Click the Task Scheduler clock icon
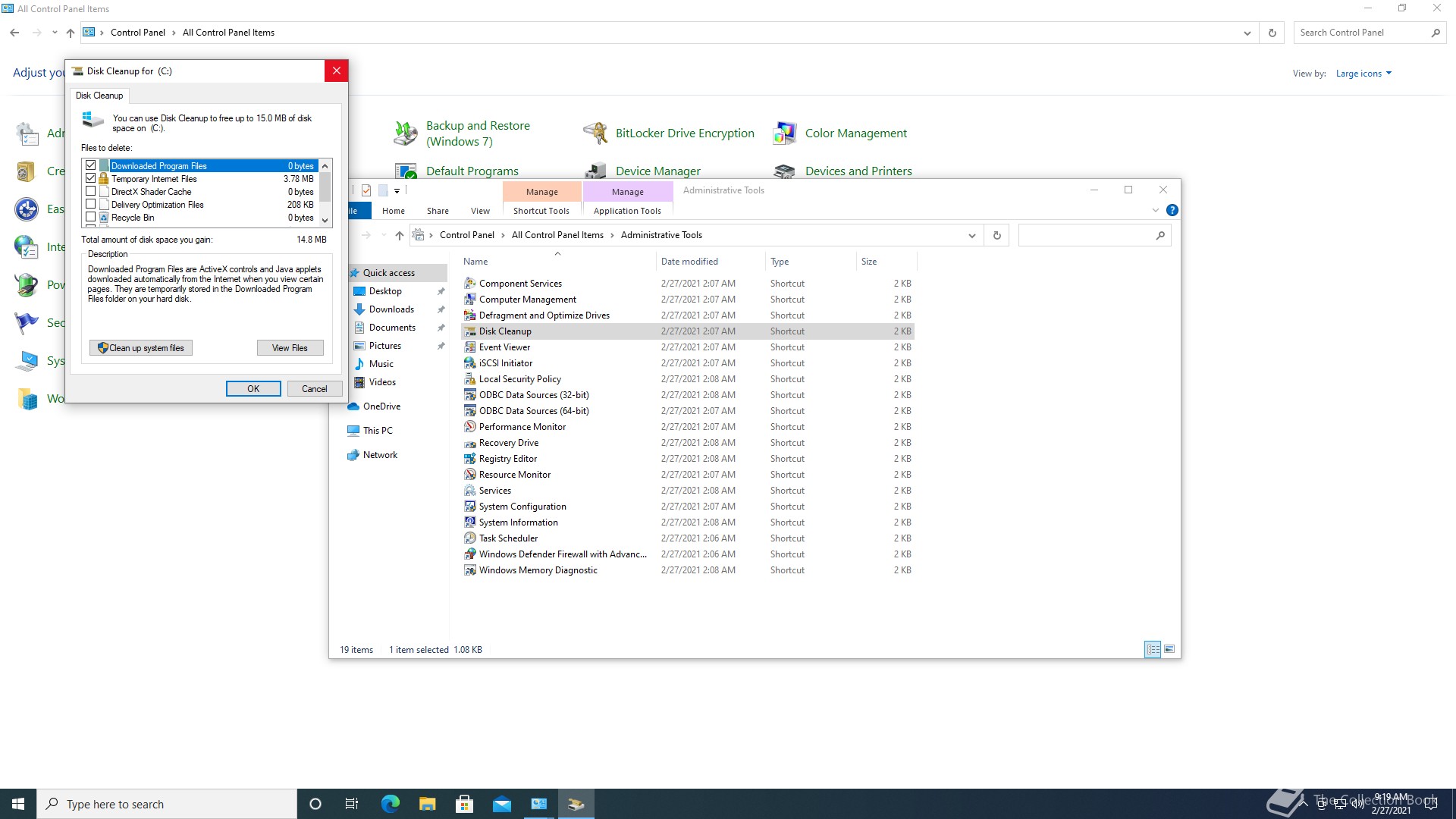This screenshot has height=819, width=1456. click(x=470, y=538)
